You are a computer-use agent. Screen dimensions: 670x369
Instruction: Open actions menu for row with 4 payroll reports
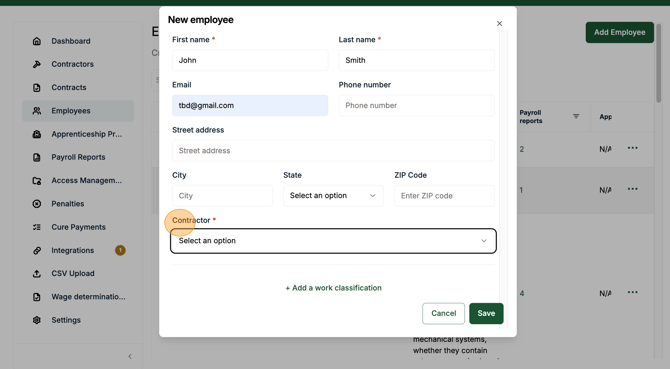pyautogui.click(x=632, y=293)
